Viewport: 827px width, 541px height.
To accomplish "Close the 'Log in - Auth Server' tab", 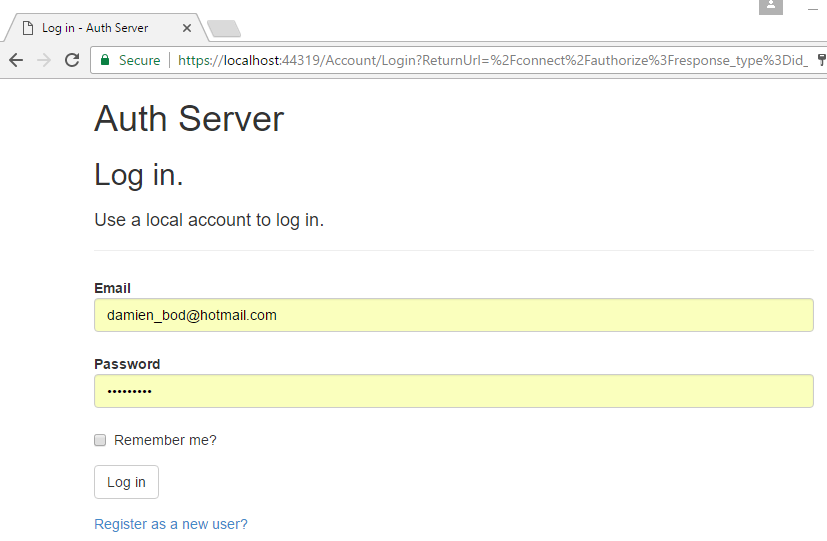I will pos(187,28).
